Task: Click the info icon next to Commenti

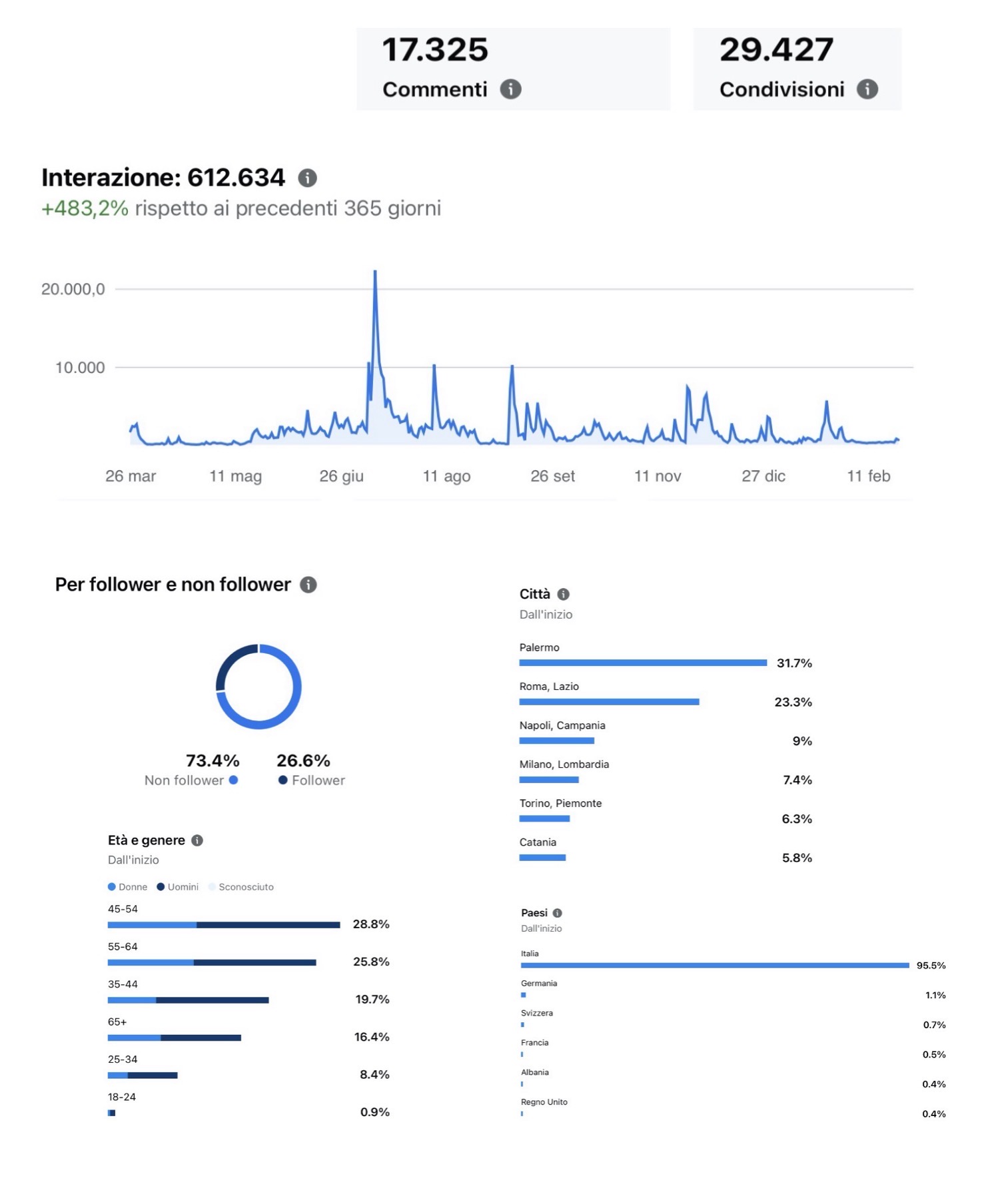Action: pos(510,89)
